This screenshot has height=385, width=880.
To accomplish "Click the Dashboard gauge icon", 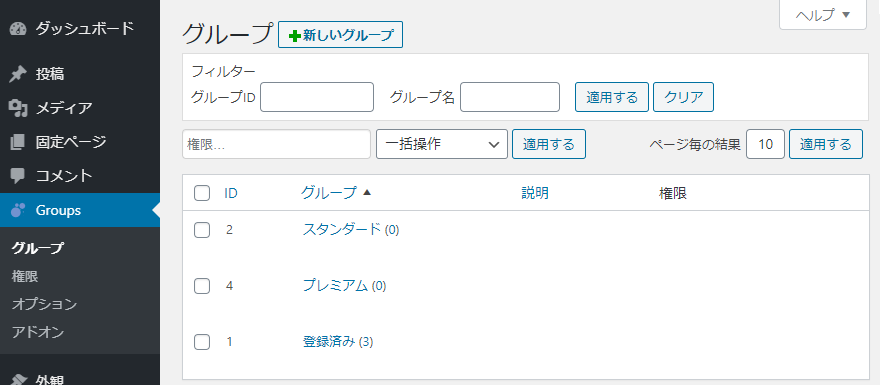I will click(x=19, y=29).
